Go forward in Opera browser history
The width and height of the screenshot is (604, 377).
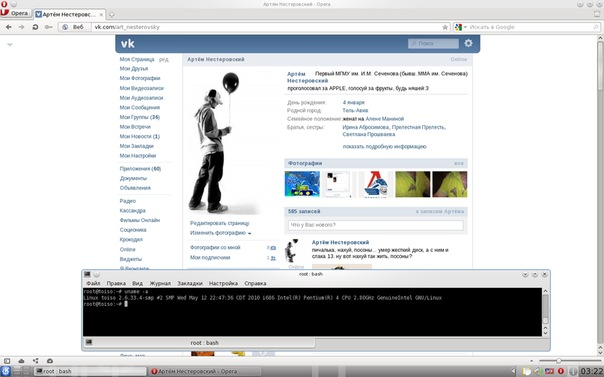pos(22,27)
